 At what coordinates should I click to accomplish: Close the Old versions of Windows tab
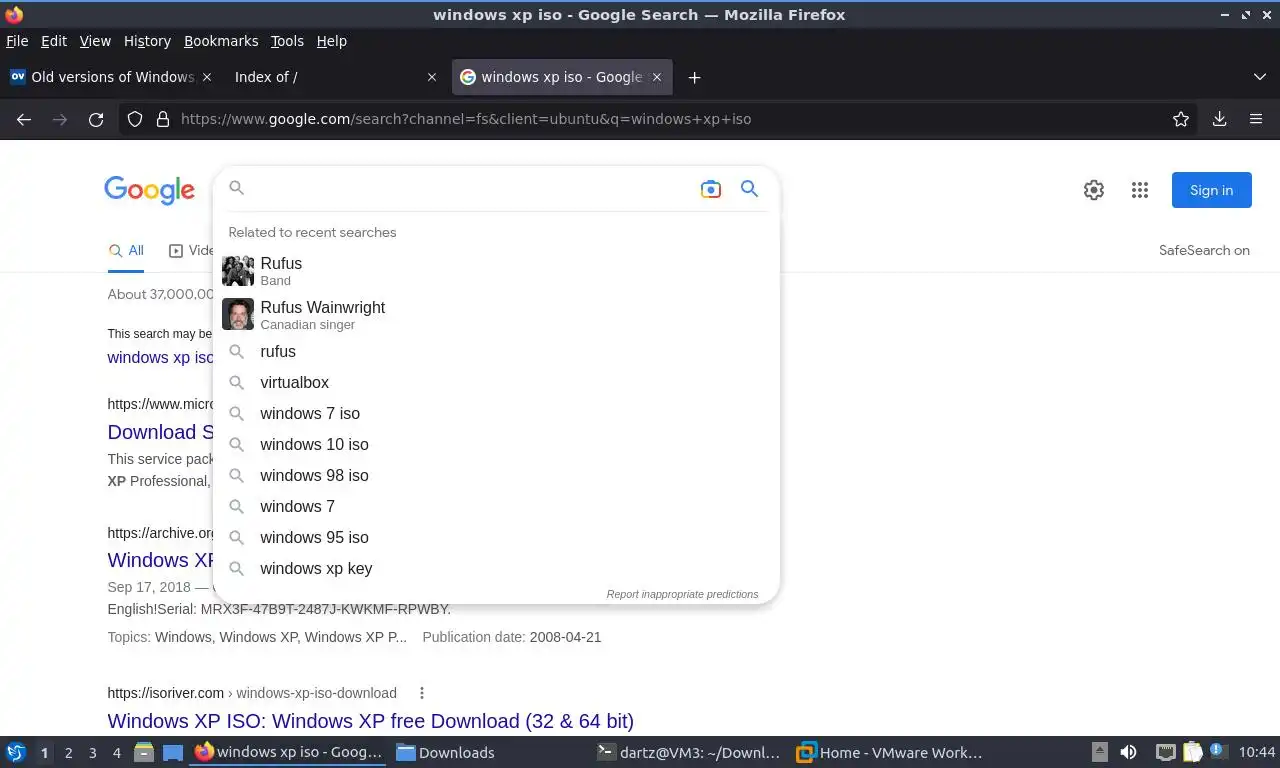click(x=207, y=77)
